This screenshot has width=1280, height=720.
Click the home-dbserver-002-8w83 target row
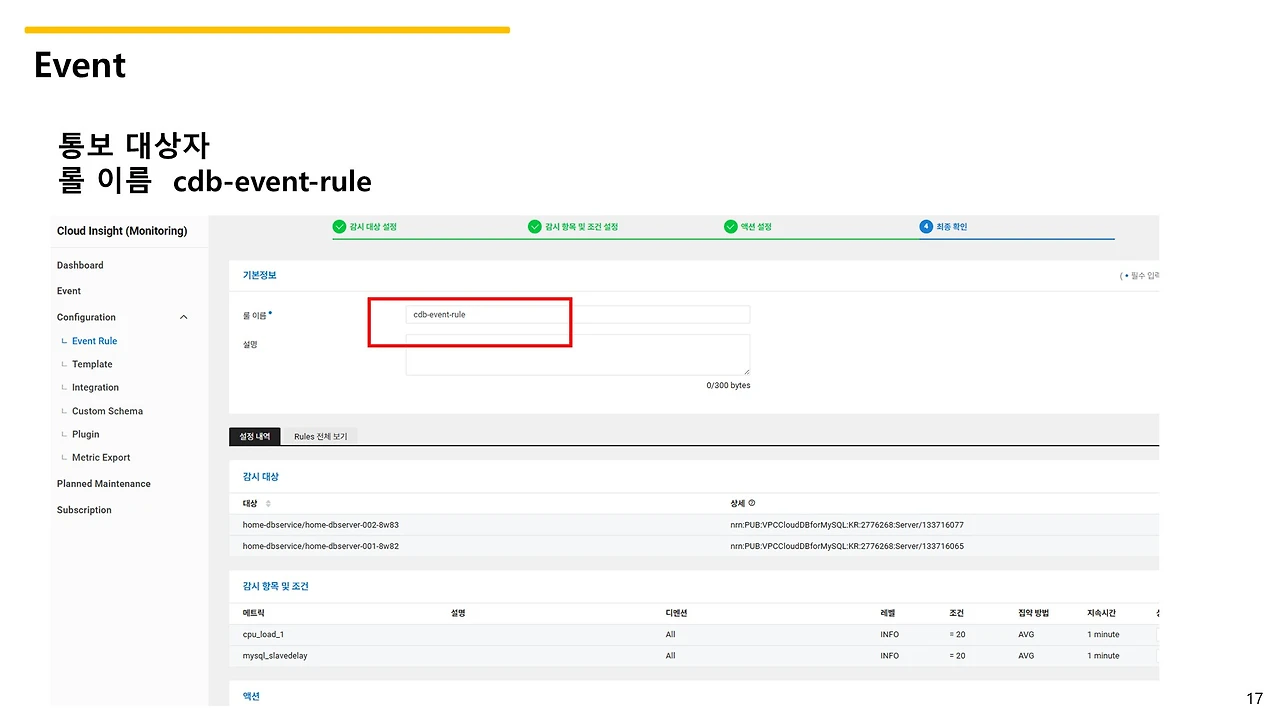[x=694, y=525]
